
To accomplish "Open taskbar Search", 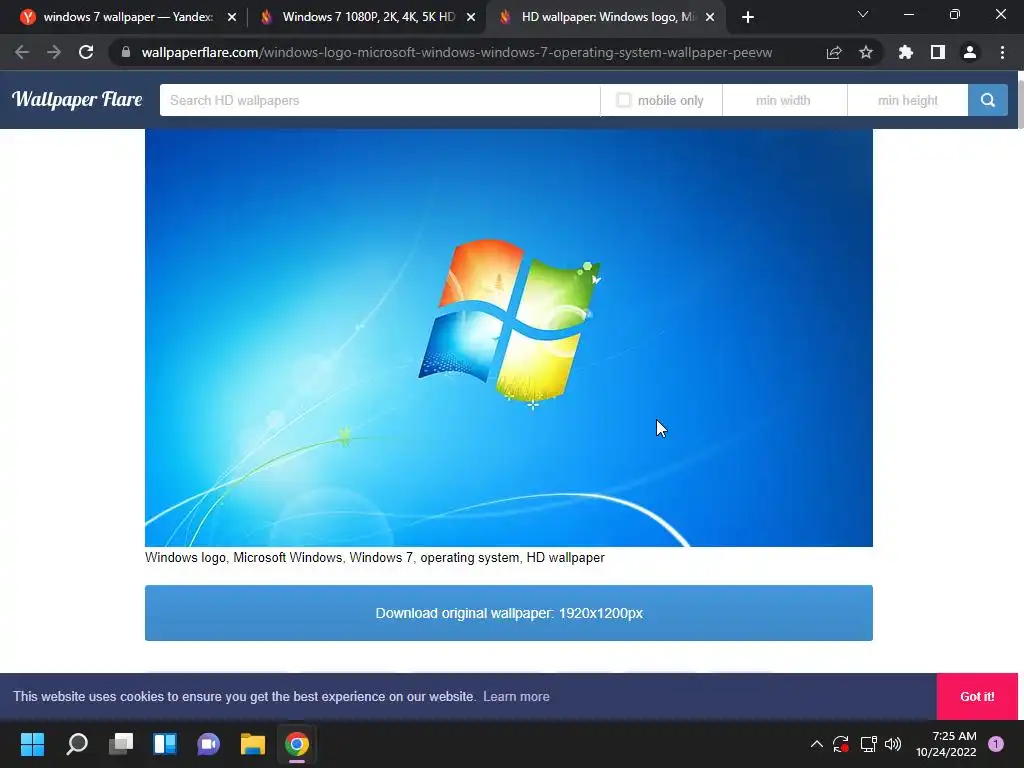I will coord(77,744).
